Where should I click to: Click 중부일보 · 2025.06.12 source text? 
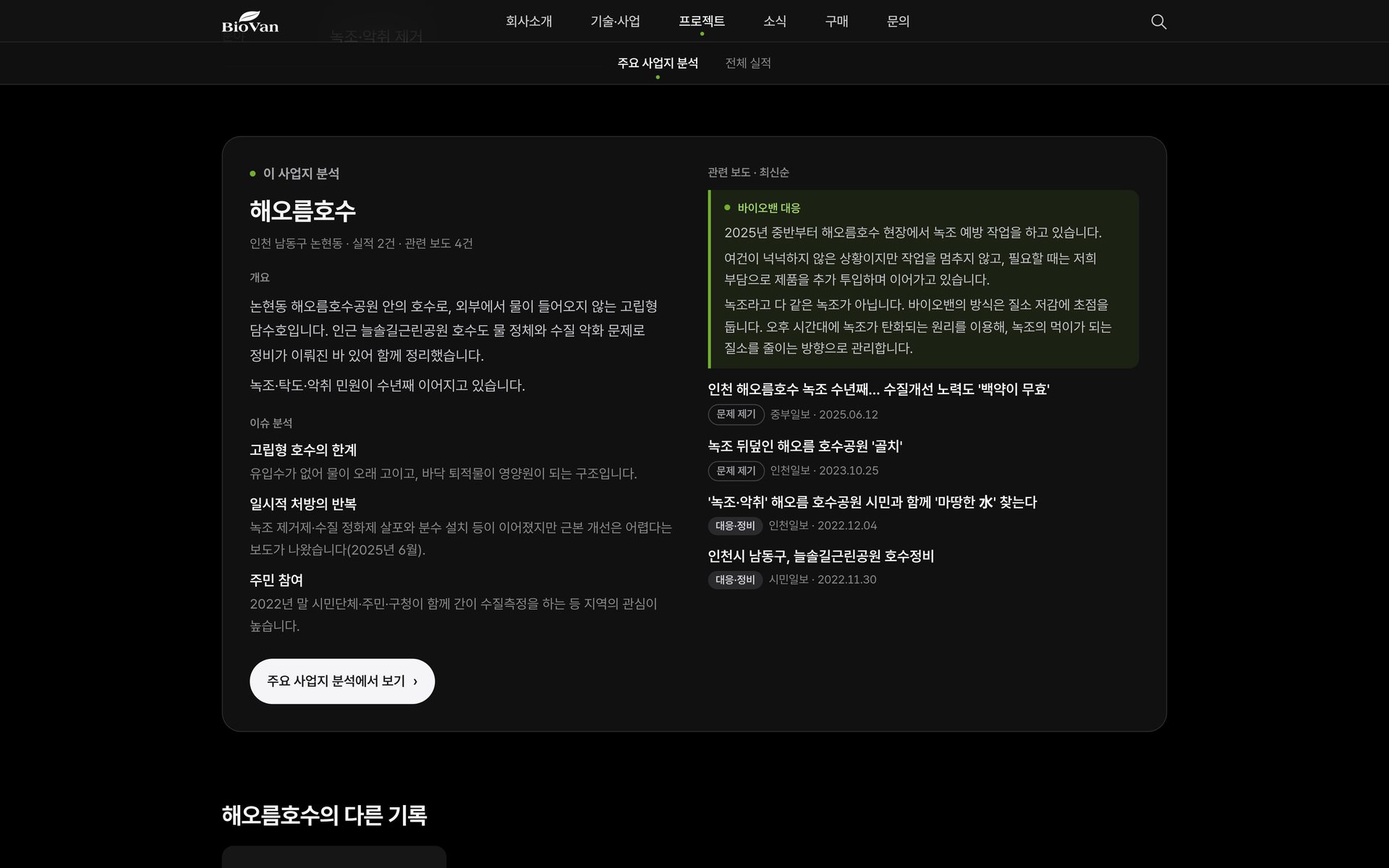pyautogui.click(x=824, y=414)
